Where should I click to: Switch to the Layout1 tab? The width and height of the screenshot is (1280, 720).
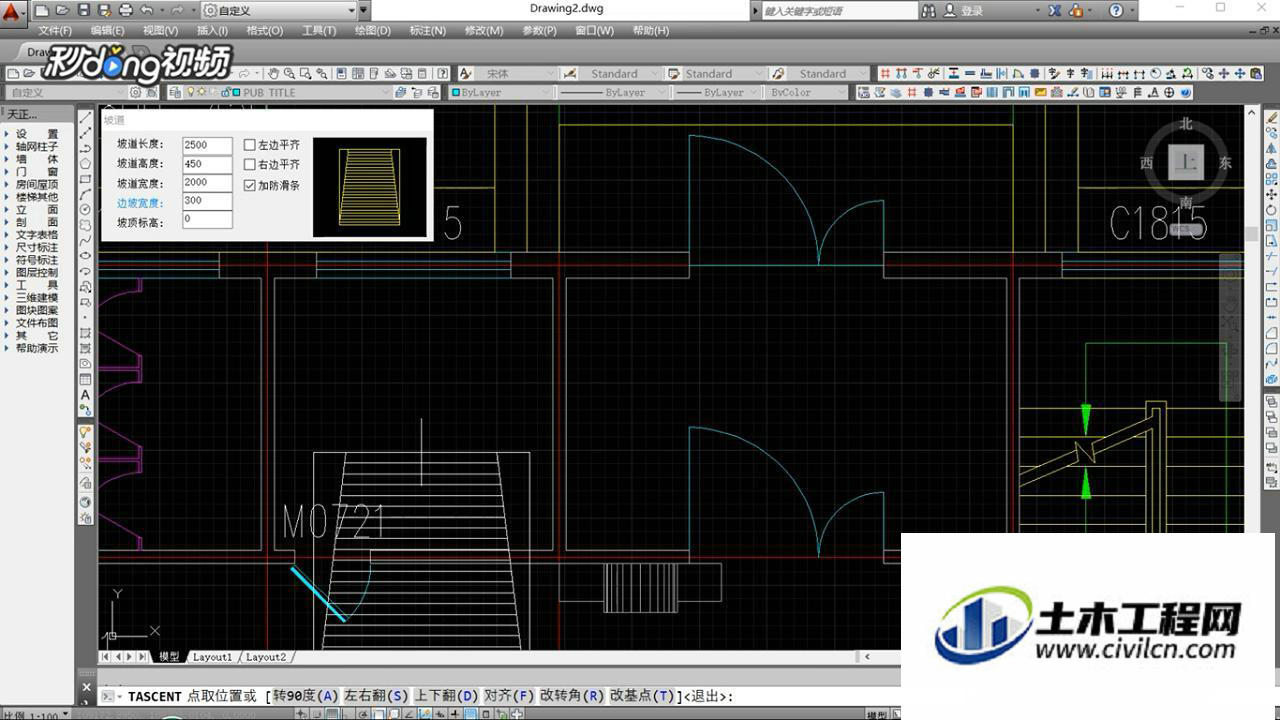pyautogui.click(x=212, y=657)
